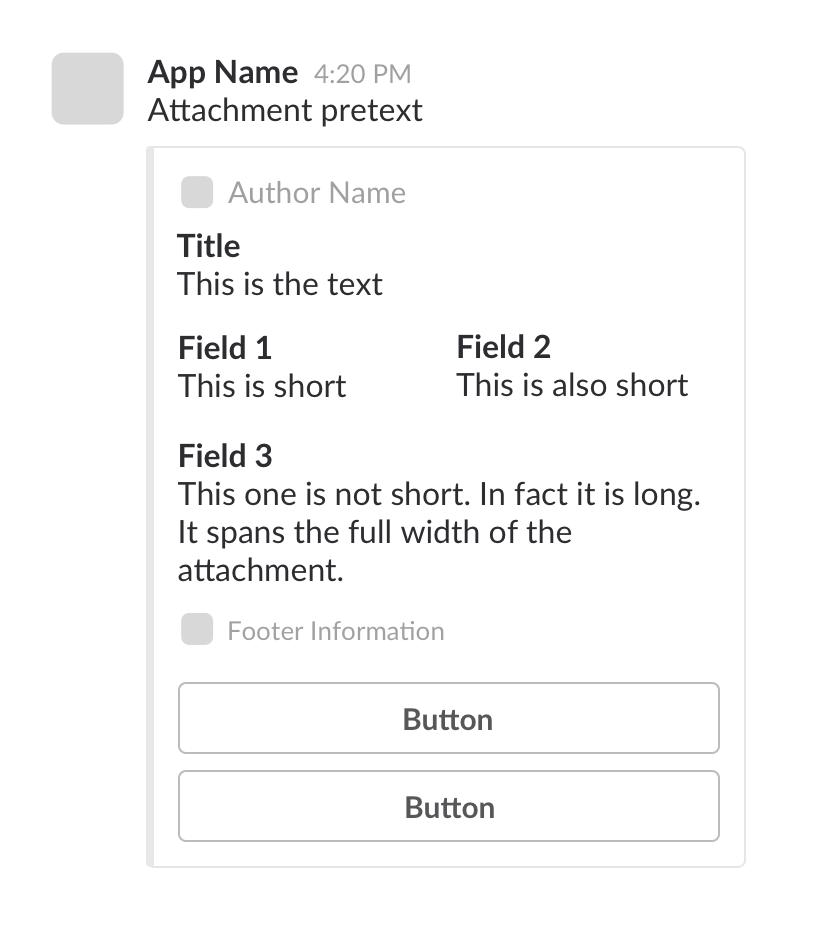Select the 'This is the text' body line
This screenshot has height=952, width=834.
click(x=280, y=284)
